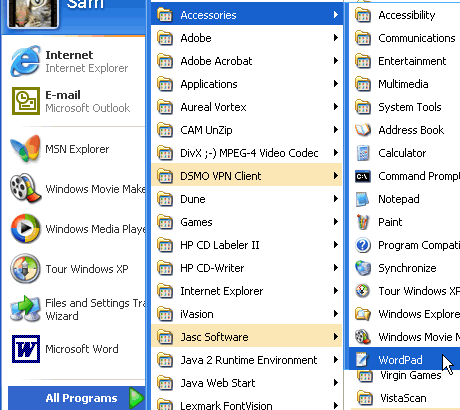Viewport: 460px width, 410px height.
Task: Launch Microsoft Outlook E-mail icon
Action: [26, 101]
